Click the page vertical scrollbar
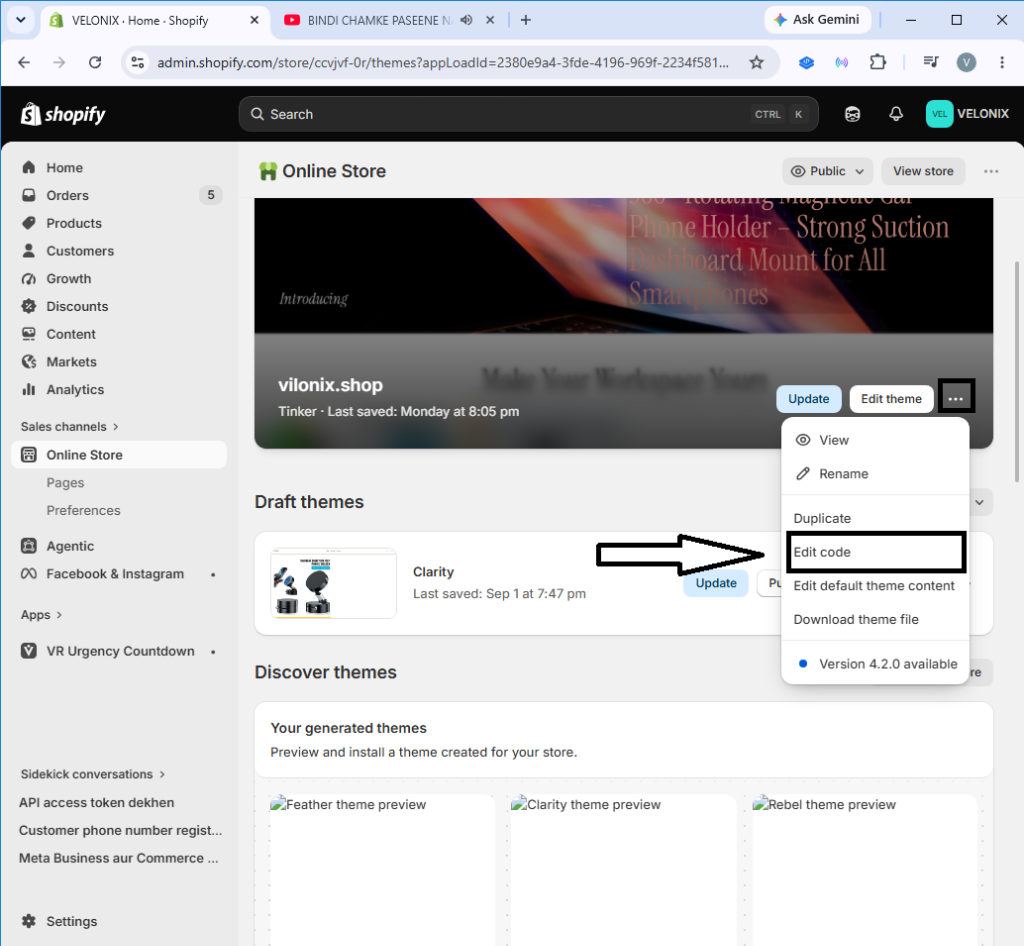The image size is (1024, 946). point(1017,372)
